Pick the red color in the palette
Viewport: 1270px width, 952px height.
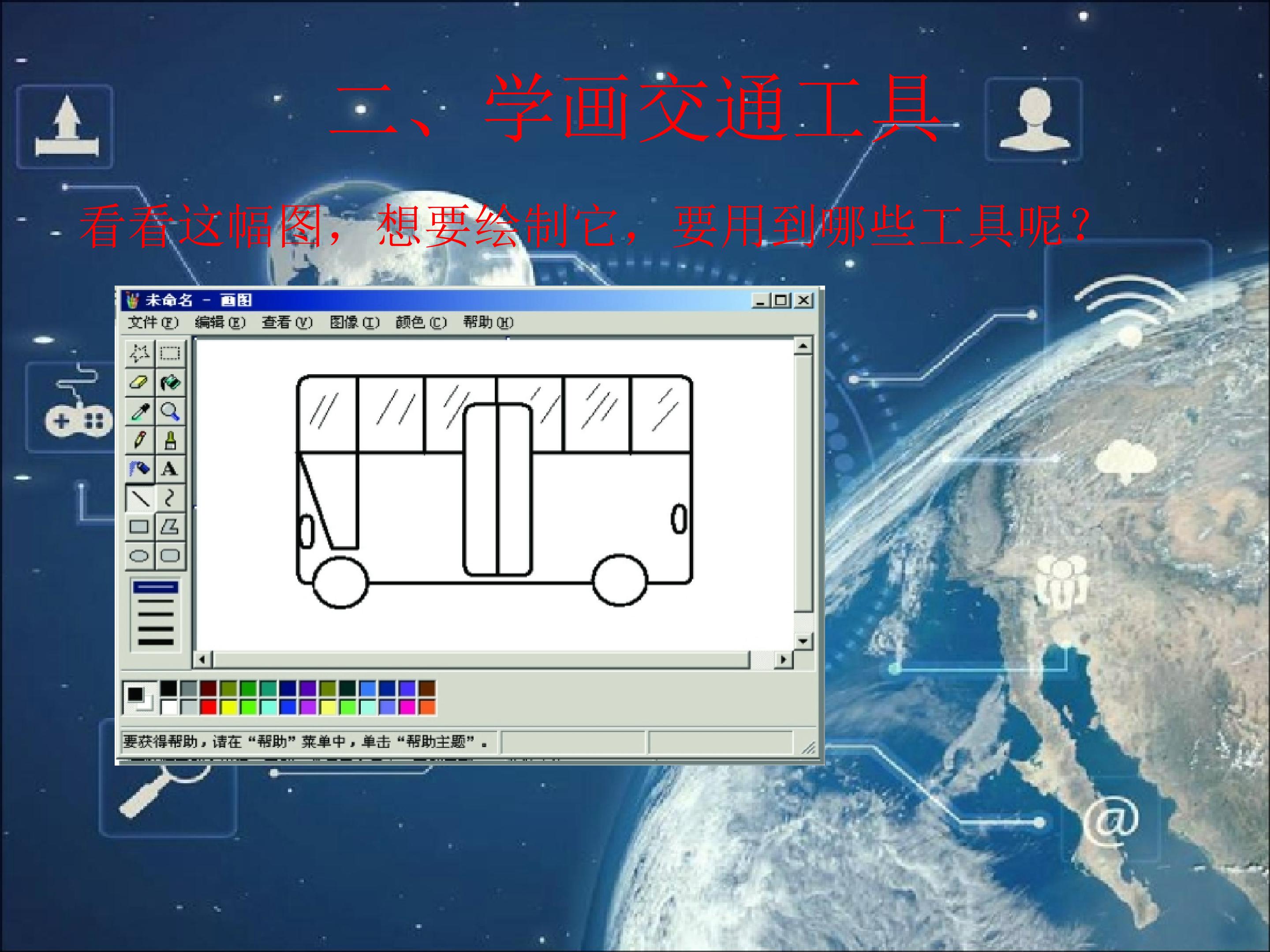coord(209,707)
